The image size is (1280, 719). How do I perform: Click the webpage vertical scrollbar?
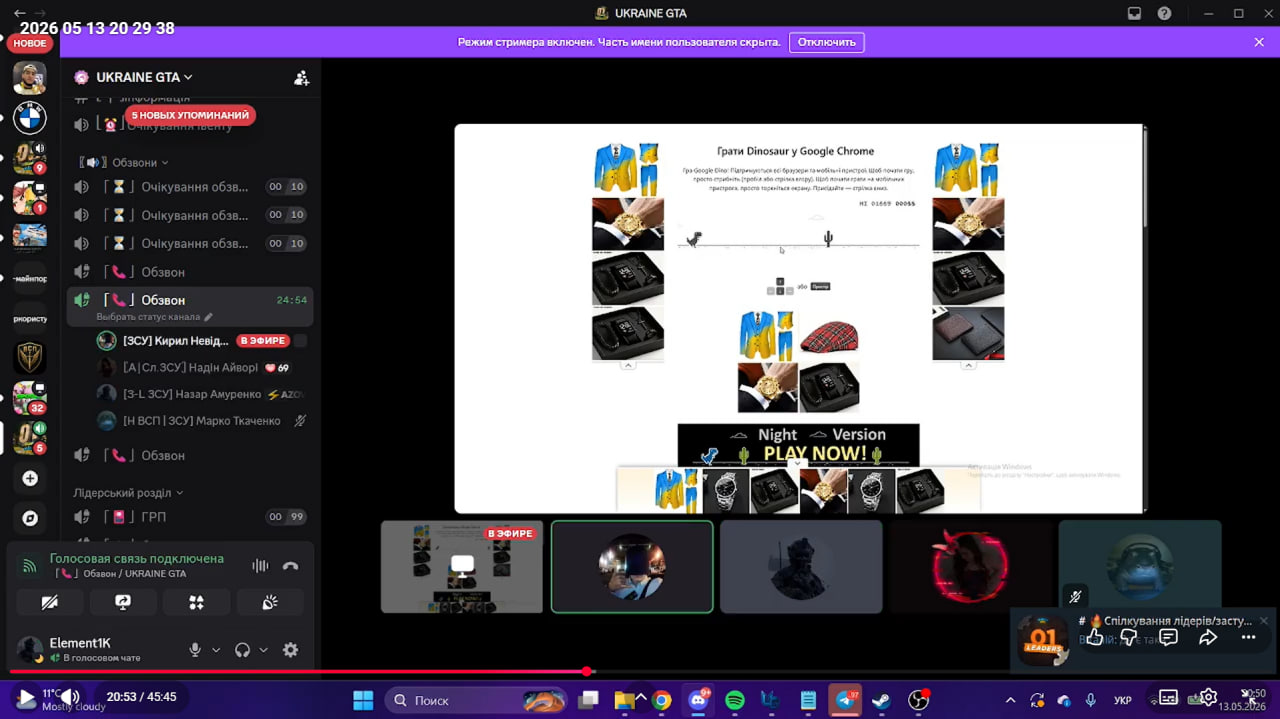(1143, 318)
